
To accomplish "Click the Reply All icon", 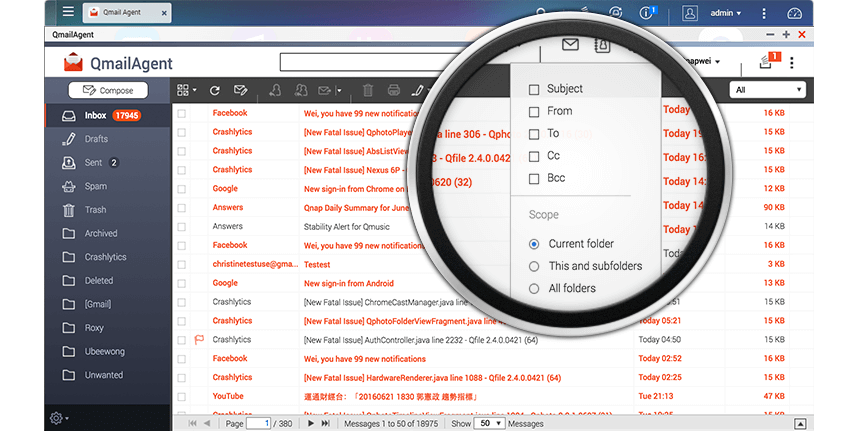I will 301,90.
